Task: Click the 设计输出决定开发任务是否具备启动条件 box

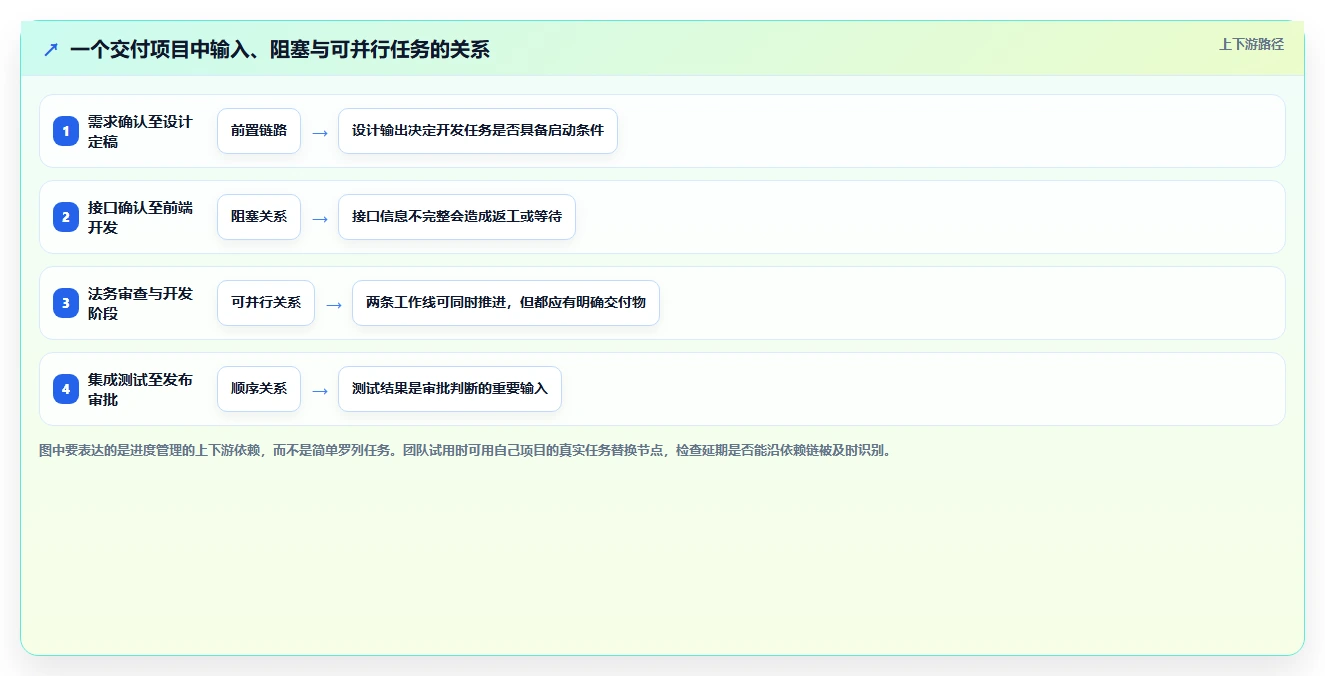Action: pos(478,131)
